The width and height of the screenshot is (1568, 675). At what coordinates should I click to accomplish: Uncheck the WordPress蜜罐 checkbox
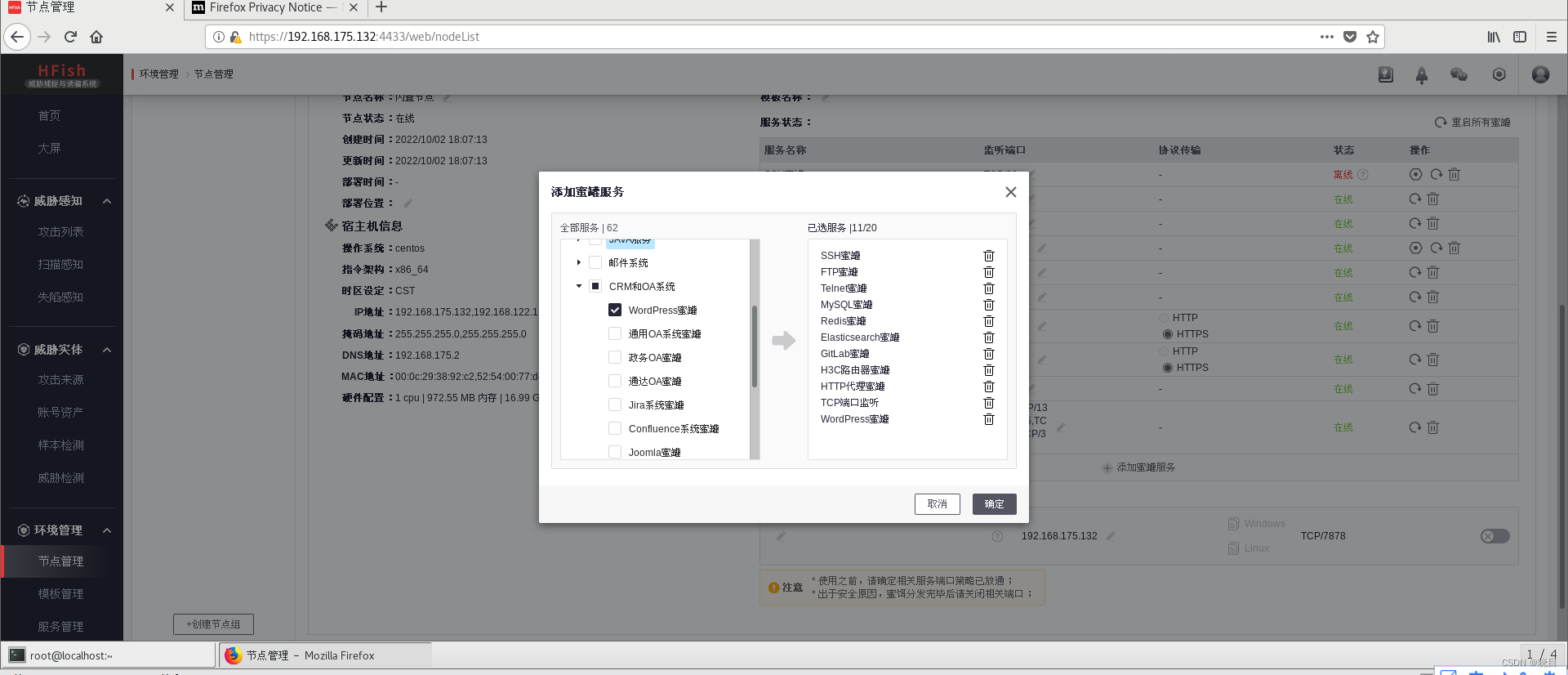point(615,311)
